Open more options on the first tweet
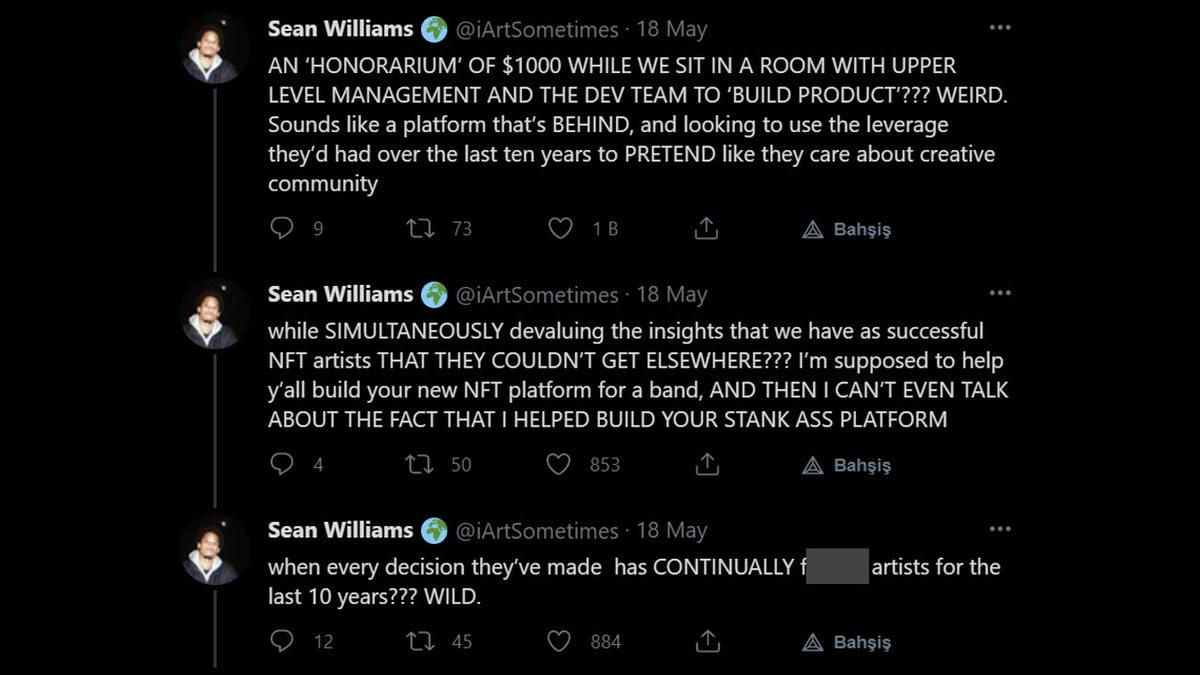Viewport: 1200px width, 675px height. (999, 28)
